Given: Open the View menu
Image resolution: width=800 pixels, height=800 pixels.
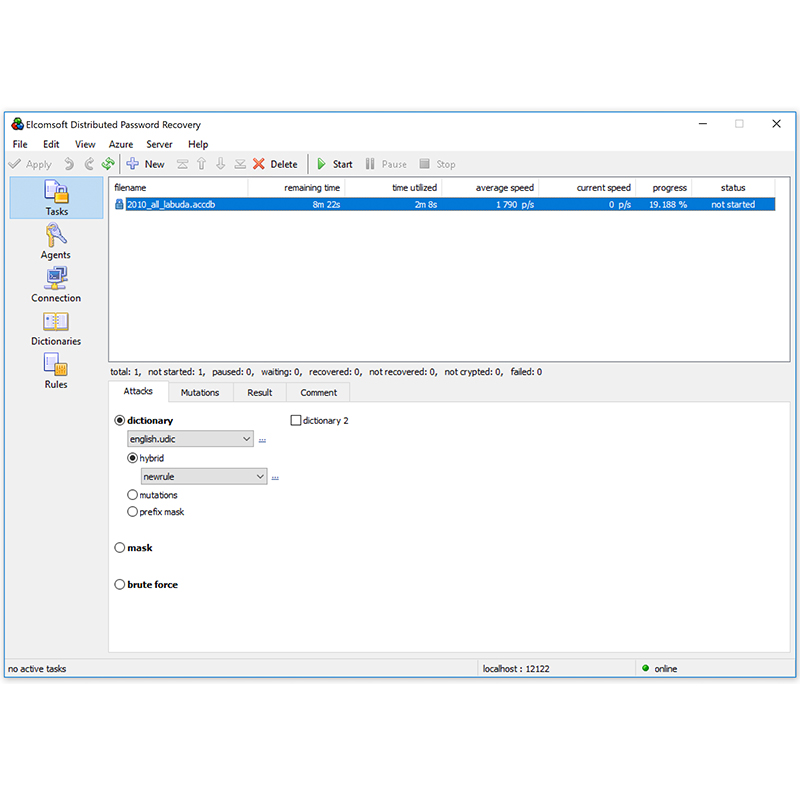Looking at the screenshot, I should pos(85,144).
